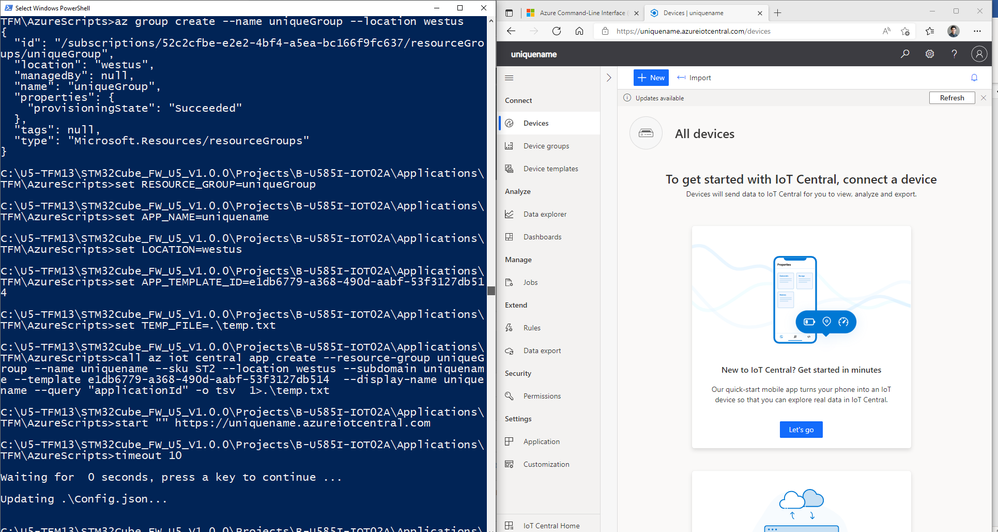Open settings gear in IoT Central header
Image resolution: width=998 pixels, height=532 pixels.
930,54
